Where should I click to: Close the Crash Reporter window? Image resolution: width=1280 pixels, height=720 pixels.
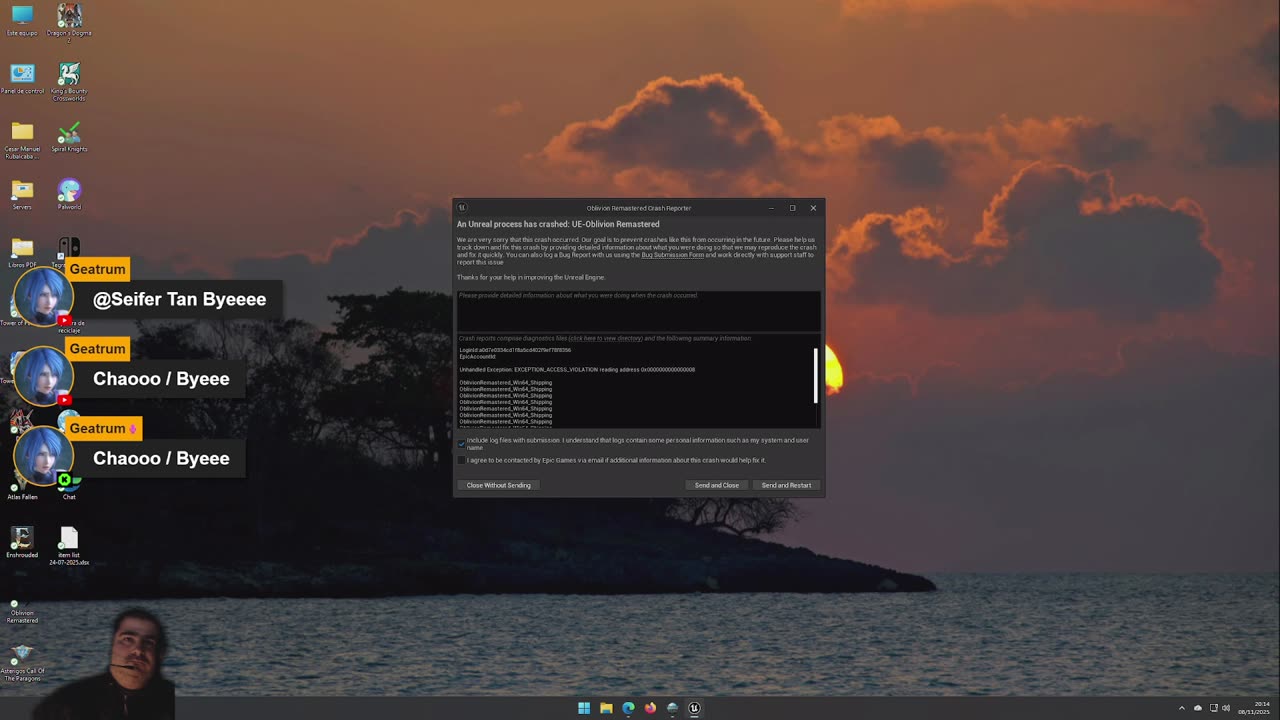click(813, 208)
